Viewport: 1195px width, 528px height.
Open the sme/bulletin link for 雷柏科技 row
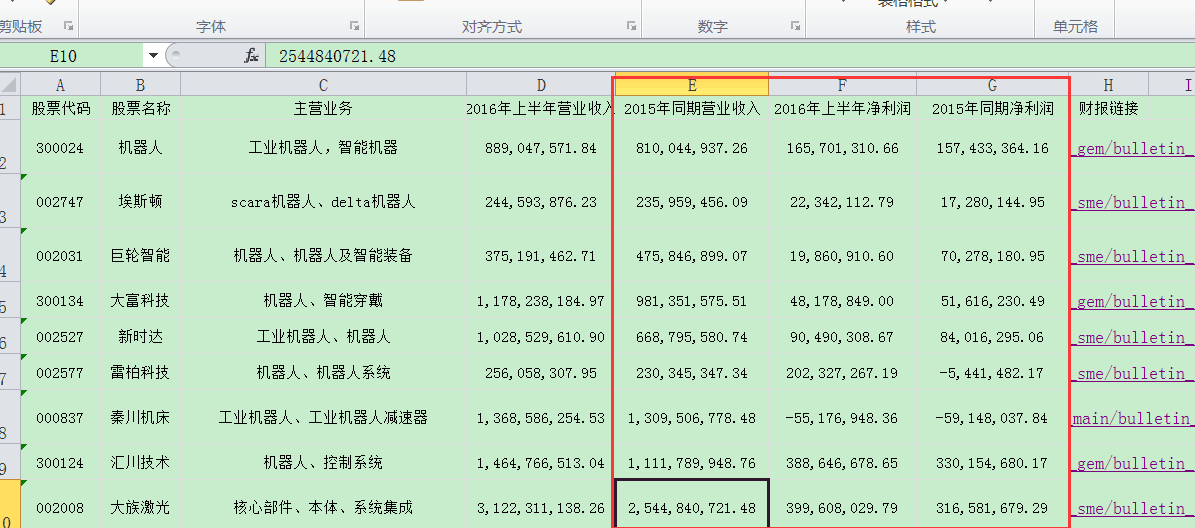click(x=1133, y=373)
